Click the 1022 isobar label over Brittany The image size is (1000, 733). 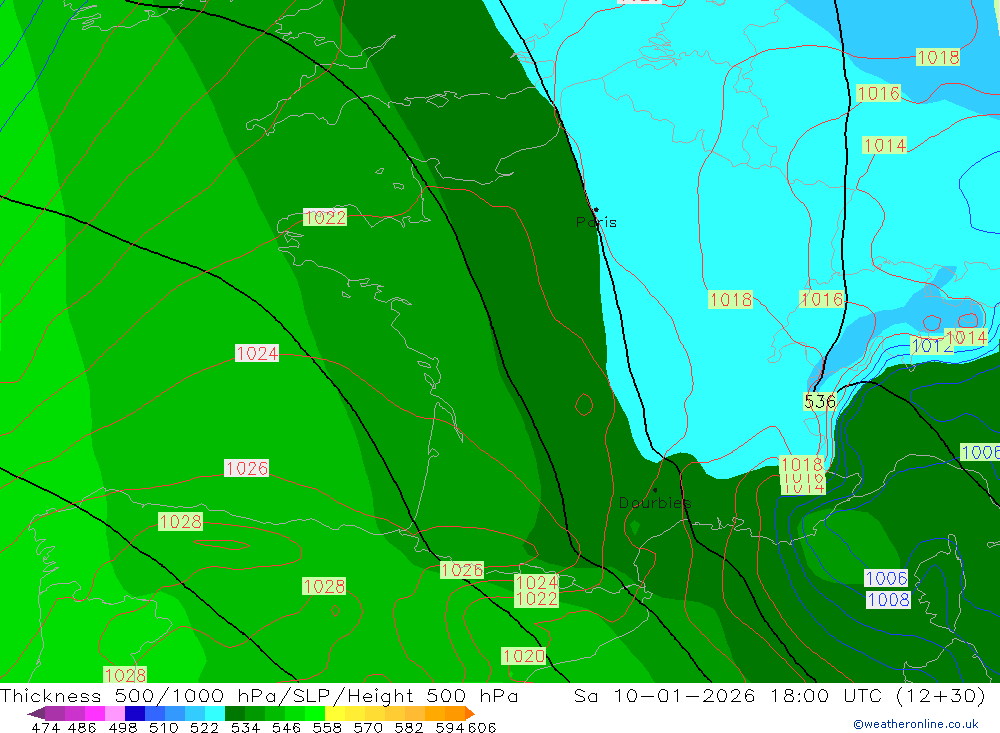[x=325, y=218]
